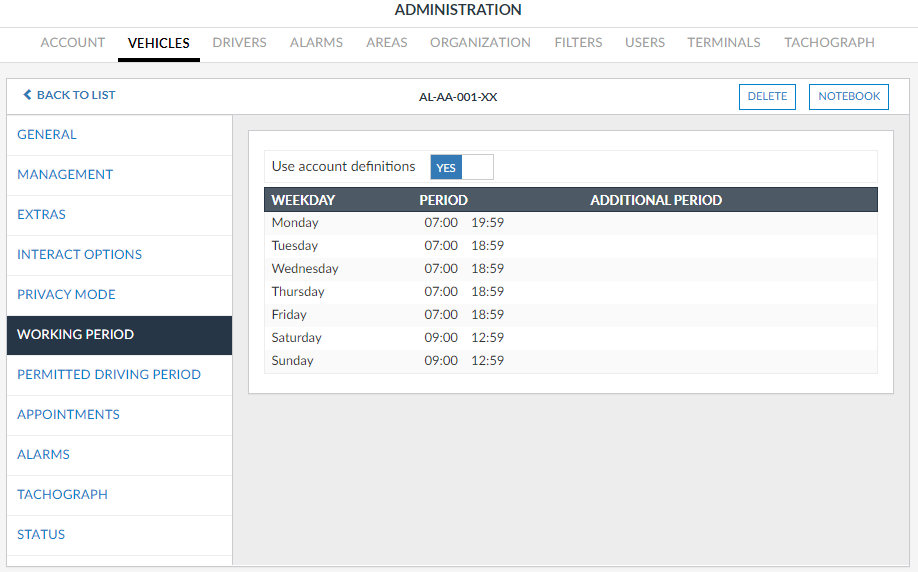Open the Drivers tab

click(239, 43)
